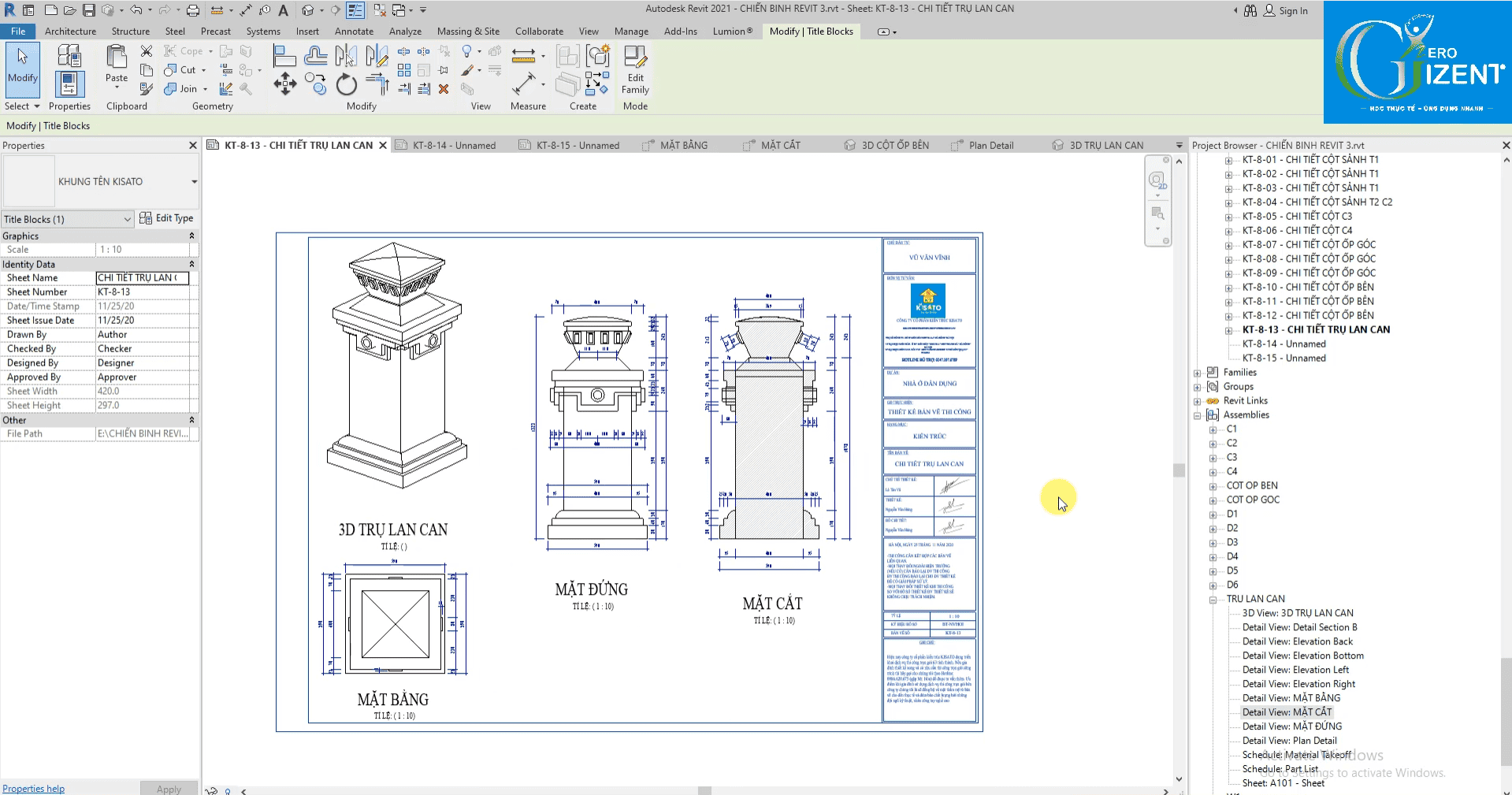Toggle the Properties palette ribbon icon
The height and width of the screenshot is (795, 1512).
[69, 84]
